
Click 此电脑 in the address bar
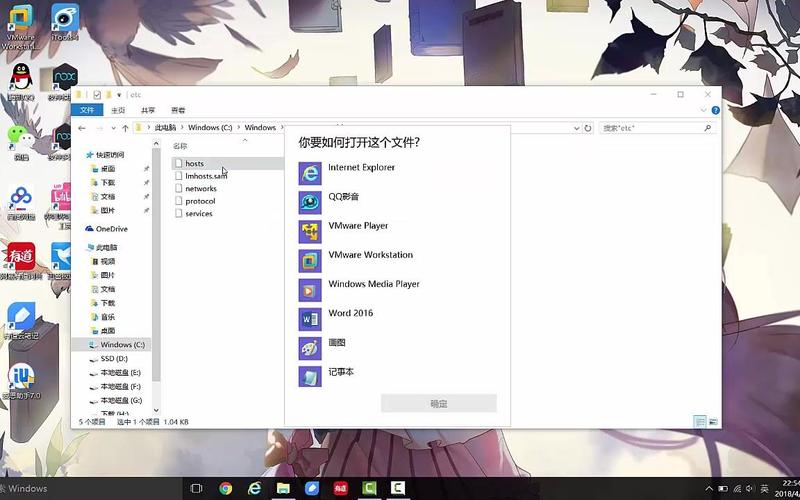[165, 128]
